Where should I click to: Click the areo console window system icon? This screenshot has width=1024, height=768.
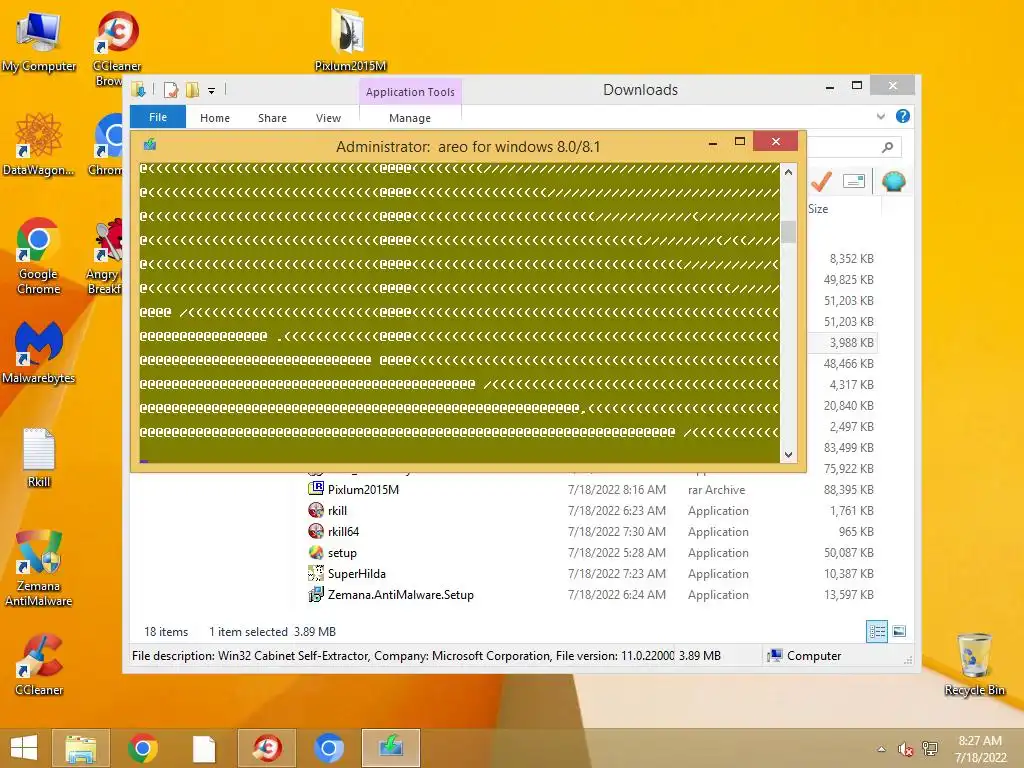click(150, 144)
